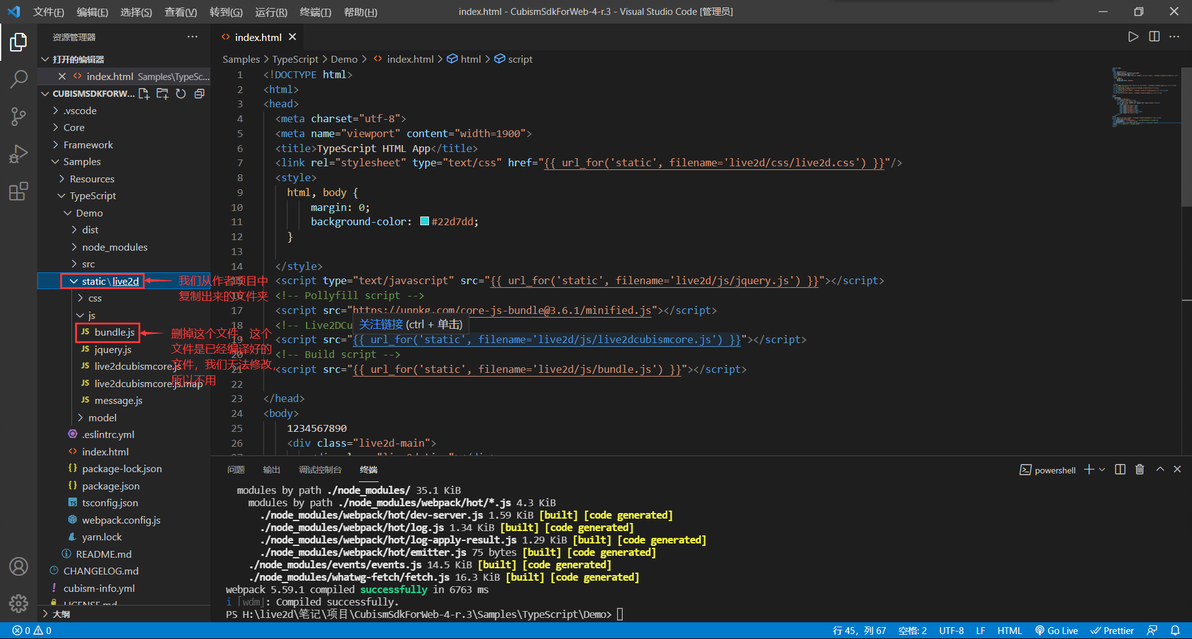The image size is (1192, 639).
Task: Click the script breadcrumb item
Action: 513,59
